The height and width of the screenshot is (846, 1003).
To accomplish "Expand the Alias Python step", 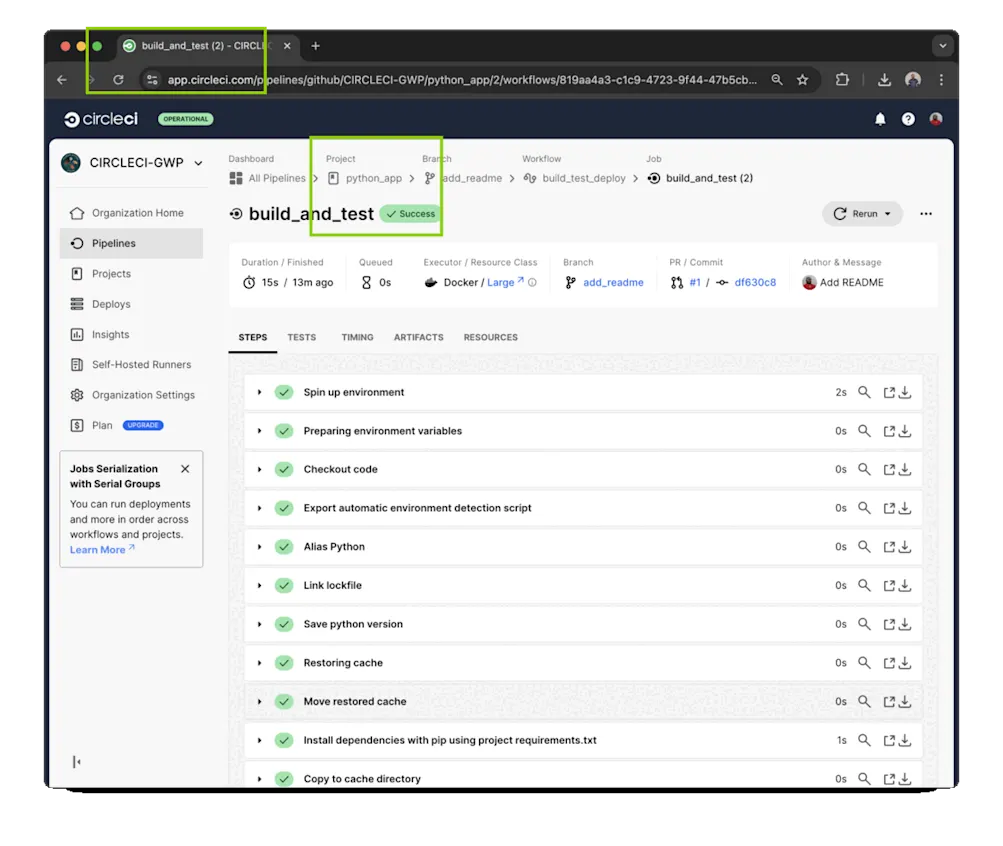I will pyautogui.click(x=259, y=547).
